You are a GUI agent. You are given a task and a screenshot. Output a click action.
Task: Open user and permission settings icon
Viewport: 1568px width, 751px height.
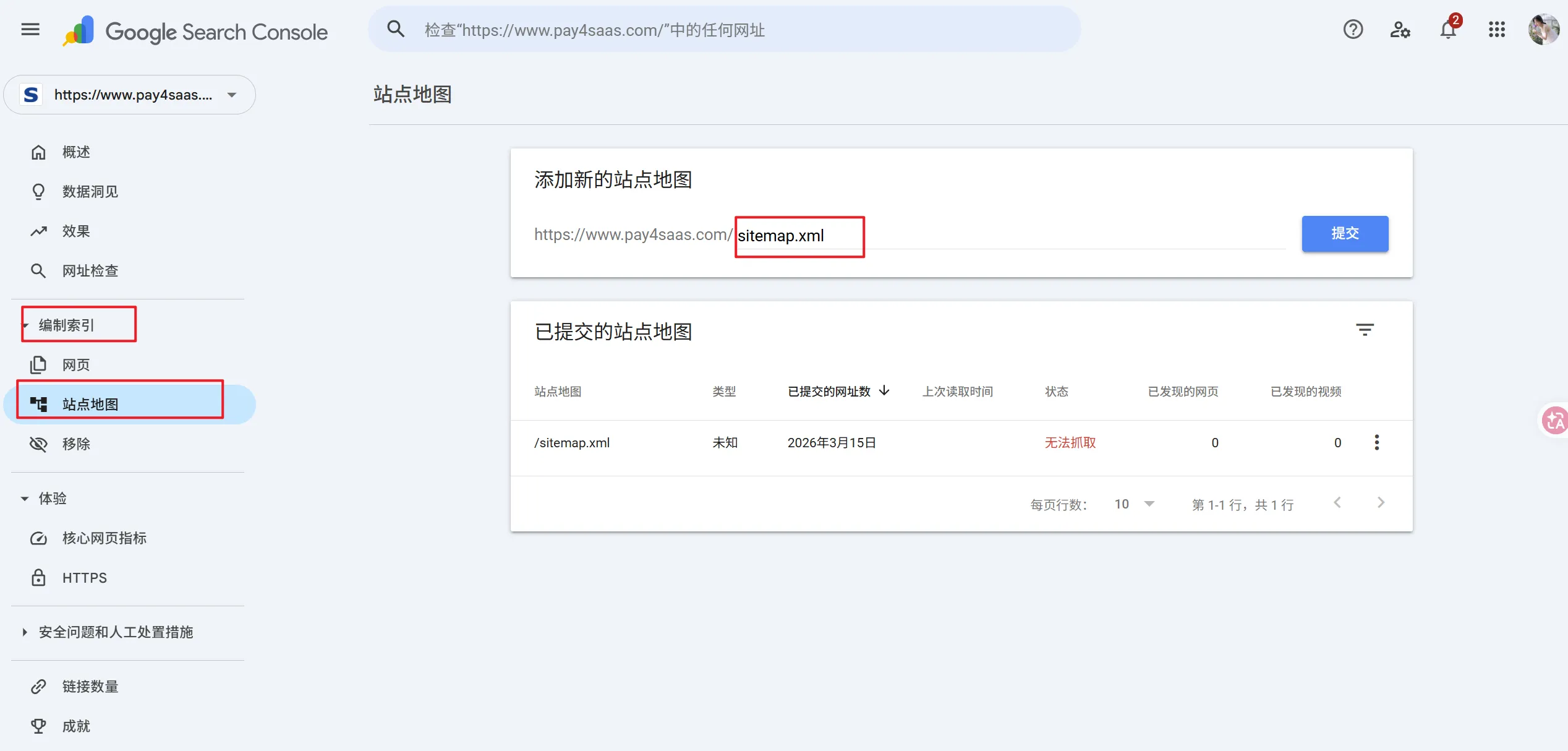click(1400, 30)
